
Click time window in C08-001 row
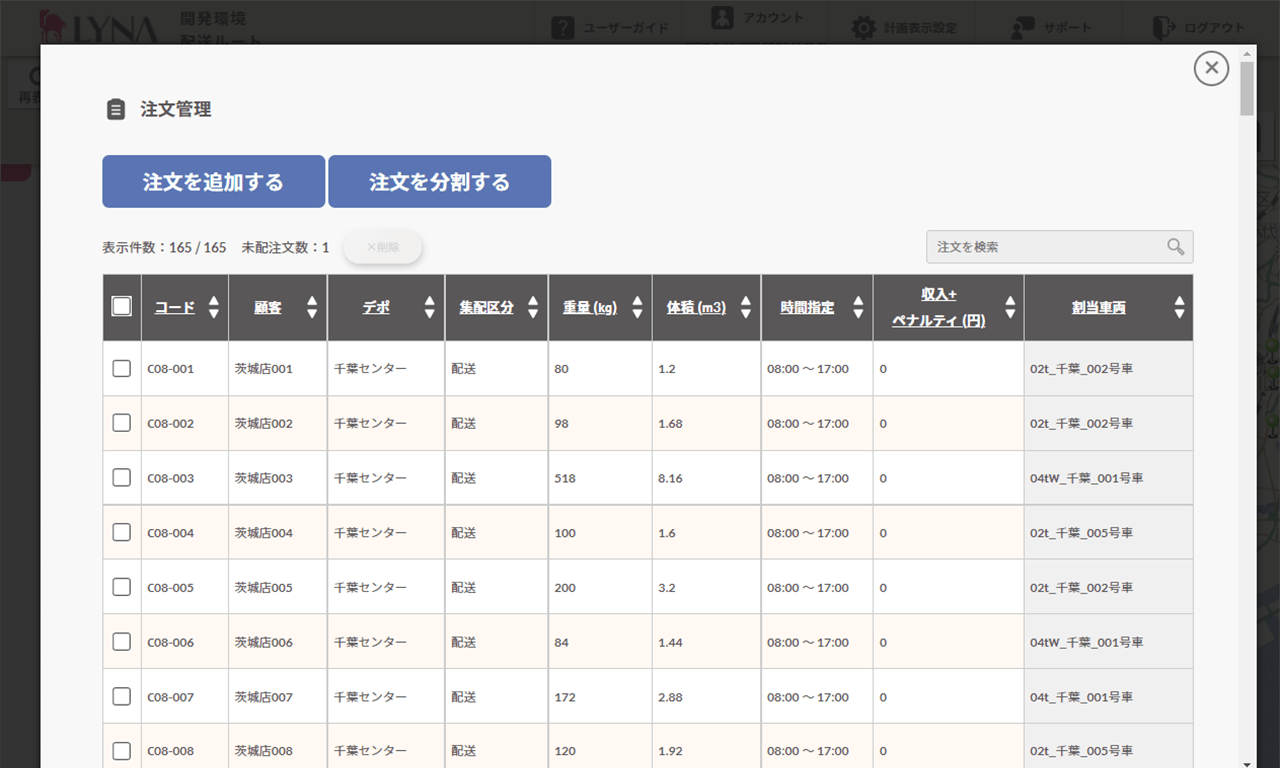(808, 369)
